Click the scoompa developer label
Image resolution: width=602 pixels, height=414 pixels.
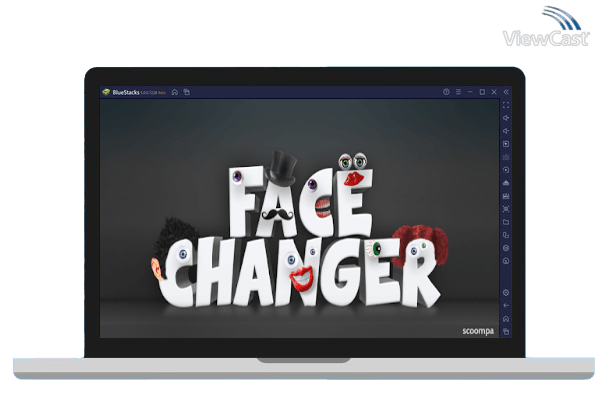478,331
